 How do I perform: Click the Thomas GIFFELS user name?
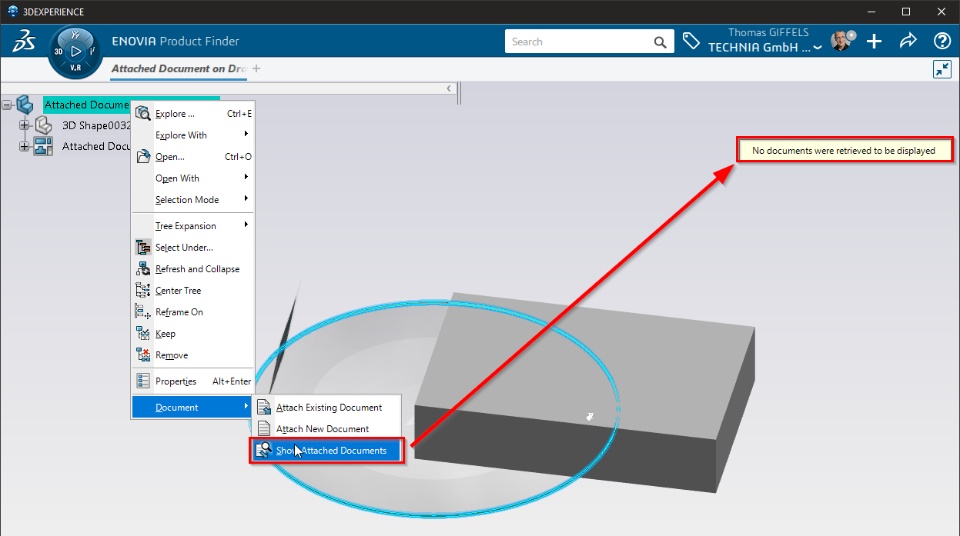pyautogui.click(x=768, y=32)
